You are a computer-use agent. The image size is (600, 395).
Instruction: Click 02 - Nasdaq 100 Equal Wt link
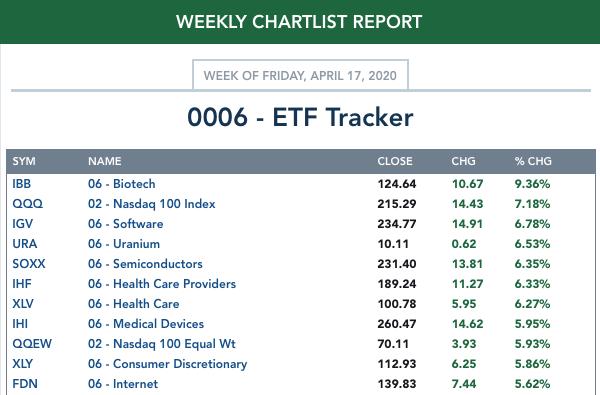[x=162, y=344]
